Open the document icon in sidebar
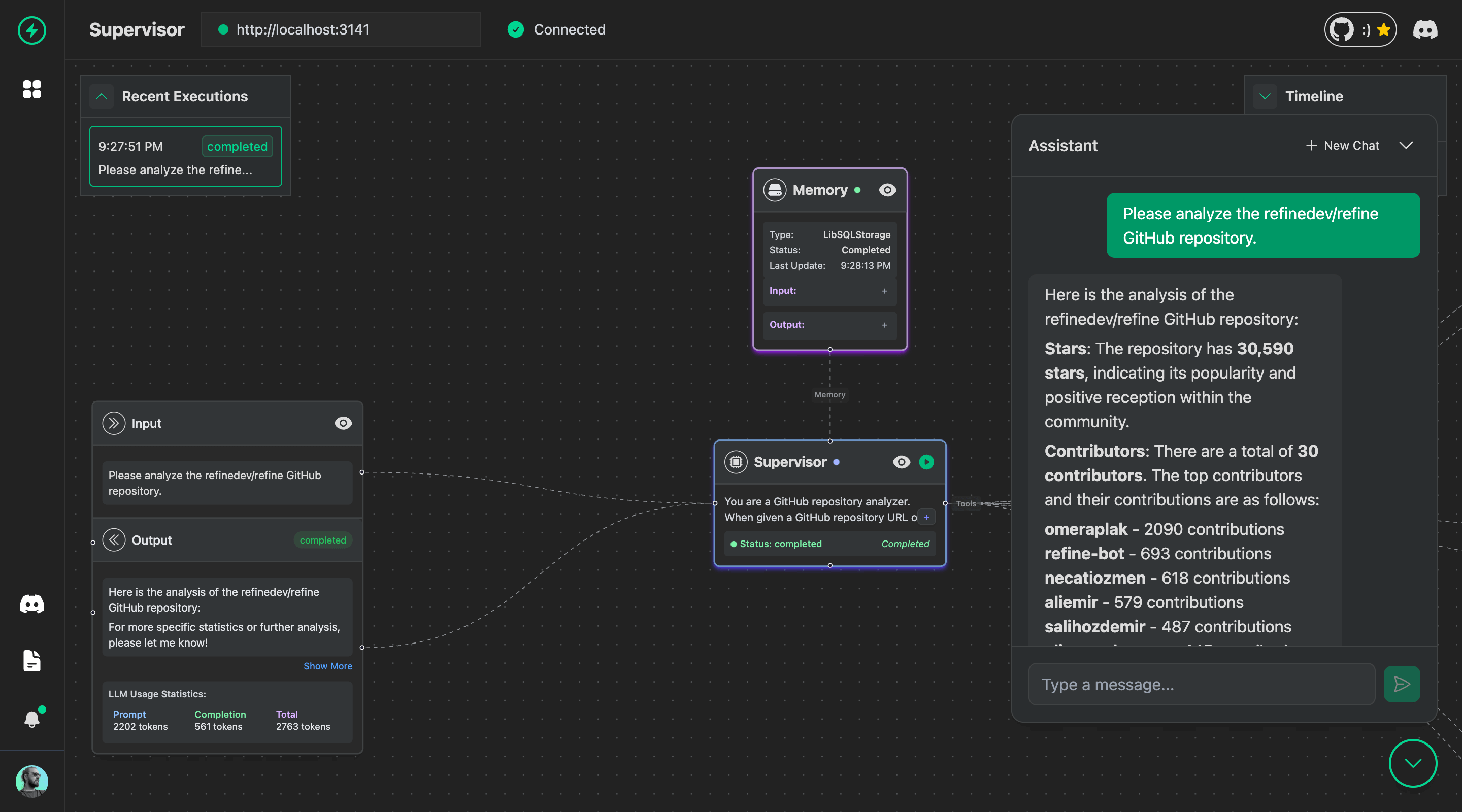This screenshot has height=812, width=1462. 32,661
